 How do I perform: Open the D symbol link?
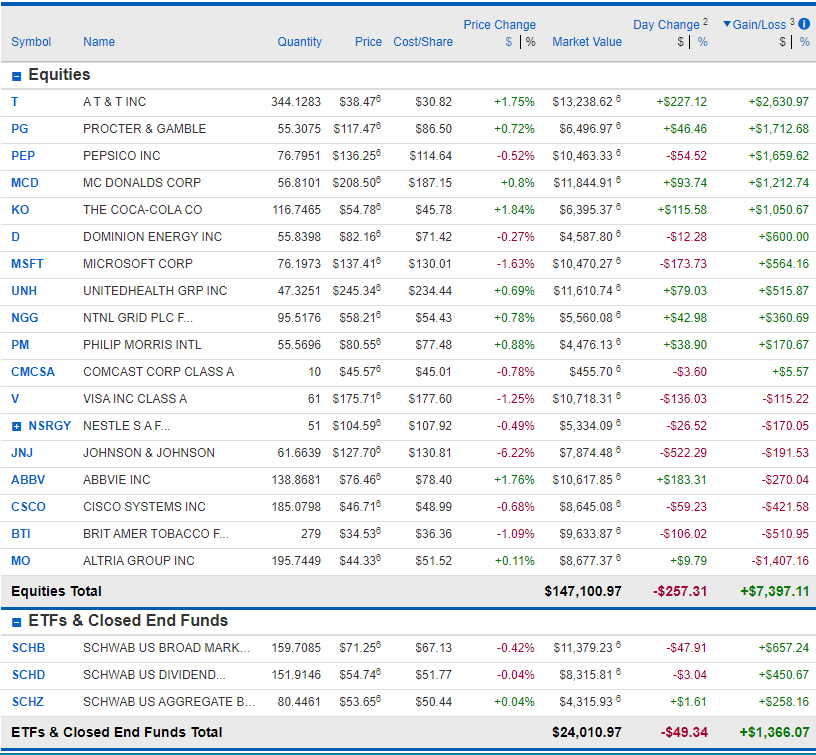click(x=16, y=237)
